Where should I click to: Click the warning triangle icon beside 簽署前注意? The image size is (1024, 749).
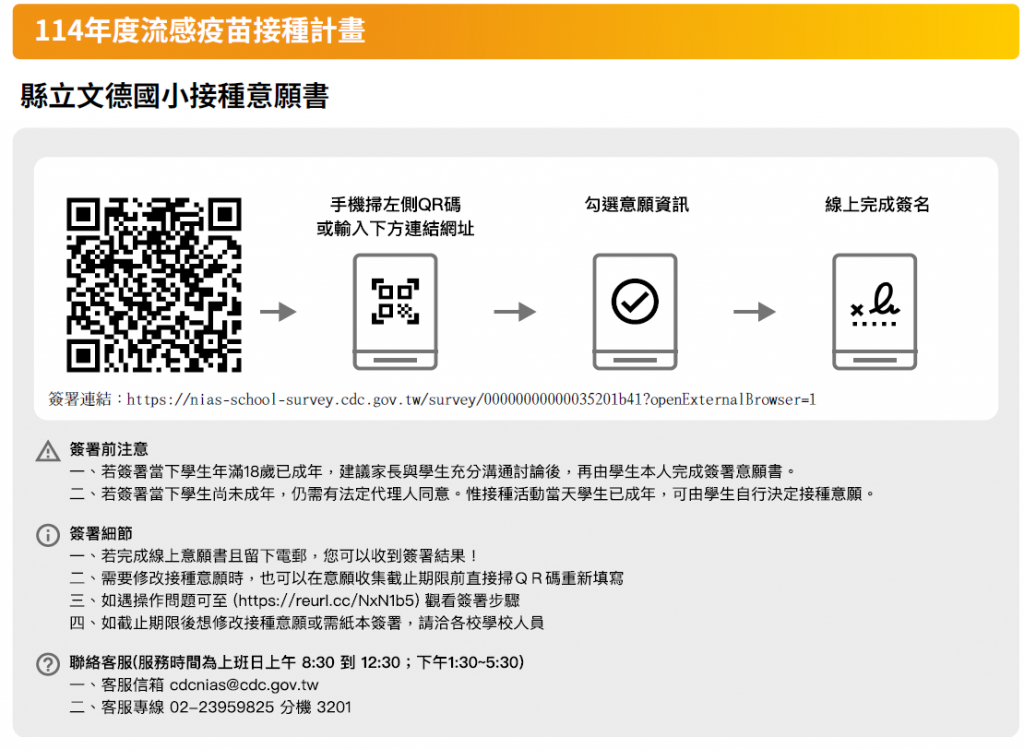[48, 451]
